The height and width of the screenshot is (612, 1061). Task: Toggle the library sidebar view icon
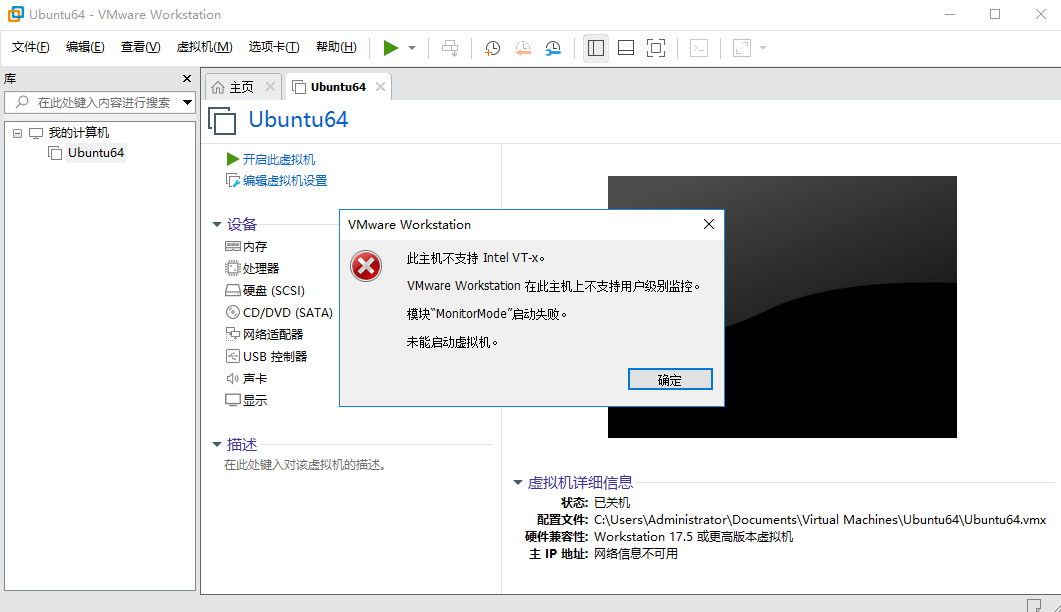click(x=595, y=48)
